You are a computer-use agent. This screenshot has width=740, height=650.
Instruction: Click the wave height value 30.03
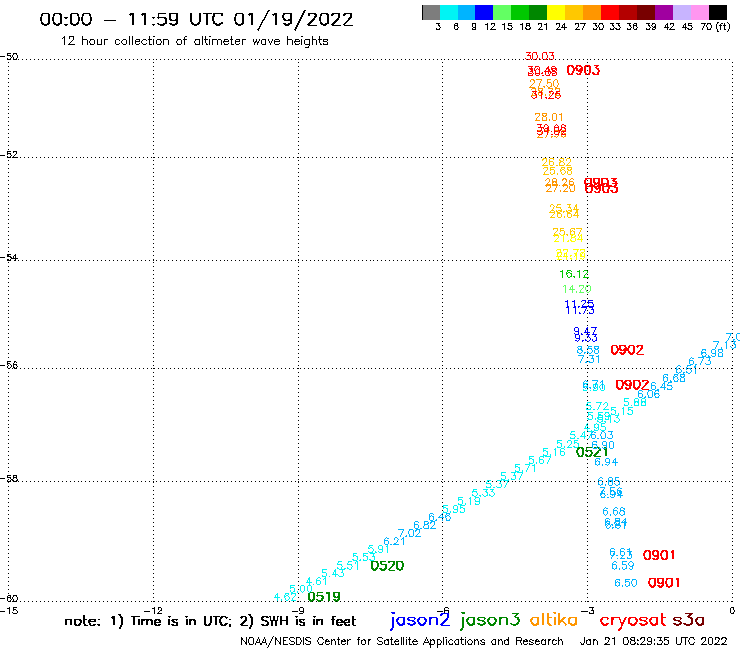(540, 56)
